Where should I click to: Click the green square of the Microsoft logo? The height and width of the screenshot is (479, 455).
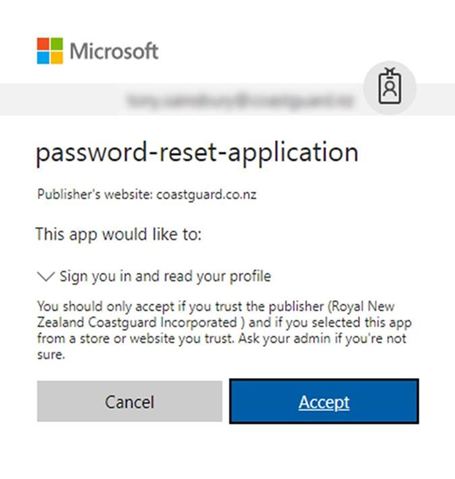pyautogui.click(x=57, y=44)
